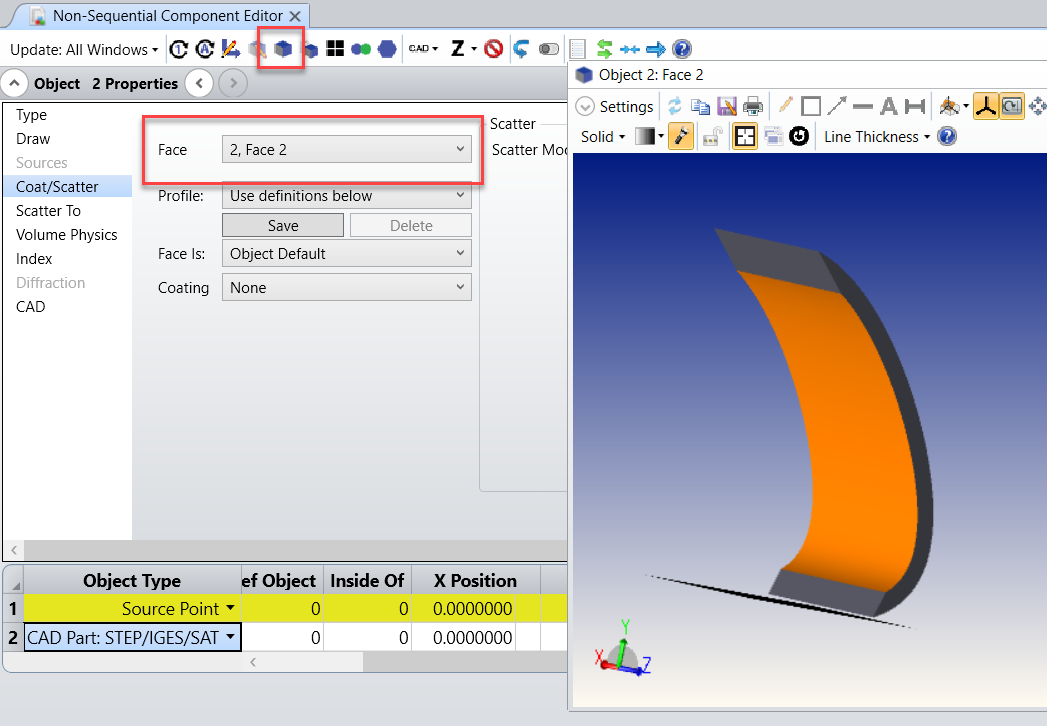Open the Line Thickness dropdown
This screenshot has width=1047, height=726.
pos(877,137)
